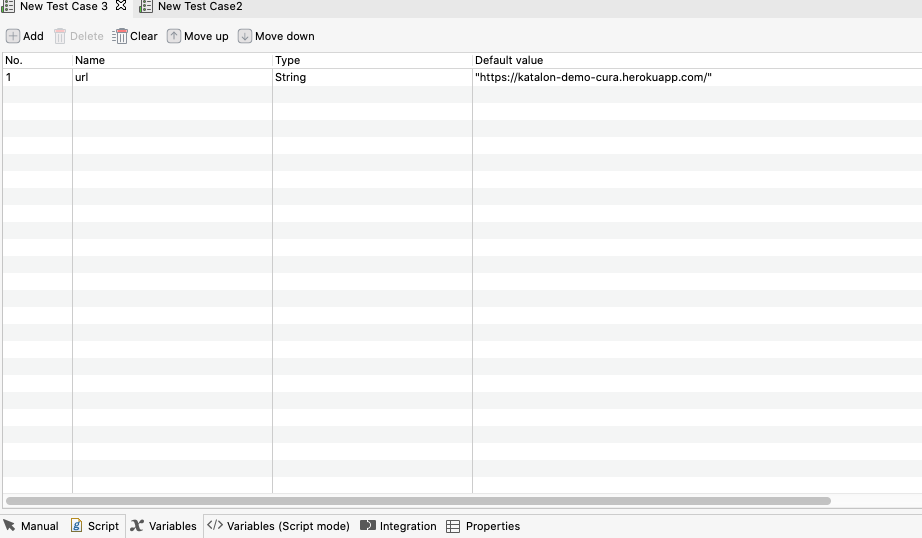The width and height of the screenshot is (922, 538).
Task: Select the New Test Case 3 tab
Action: [64, 6]
